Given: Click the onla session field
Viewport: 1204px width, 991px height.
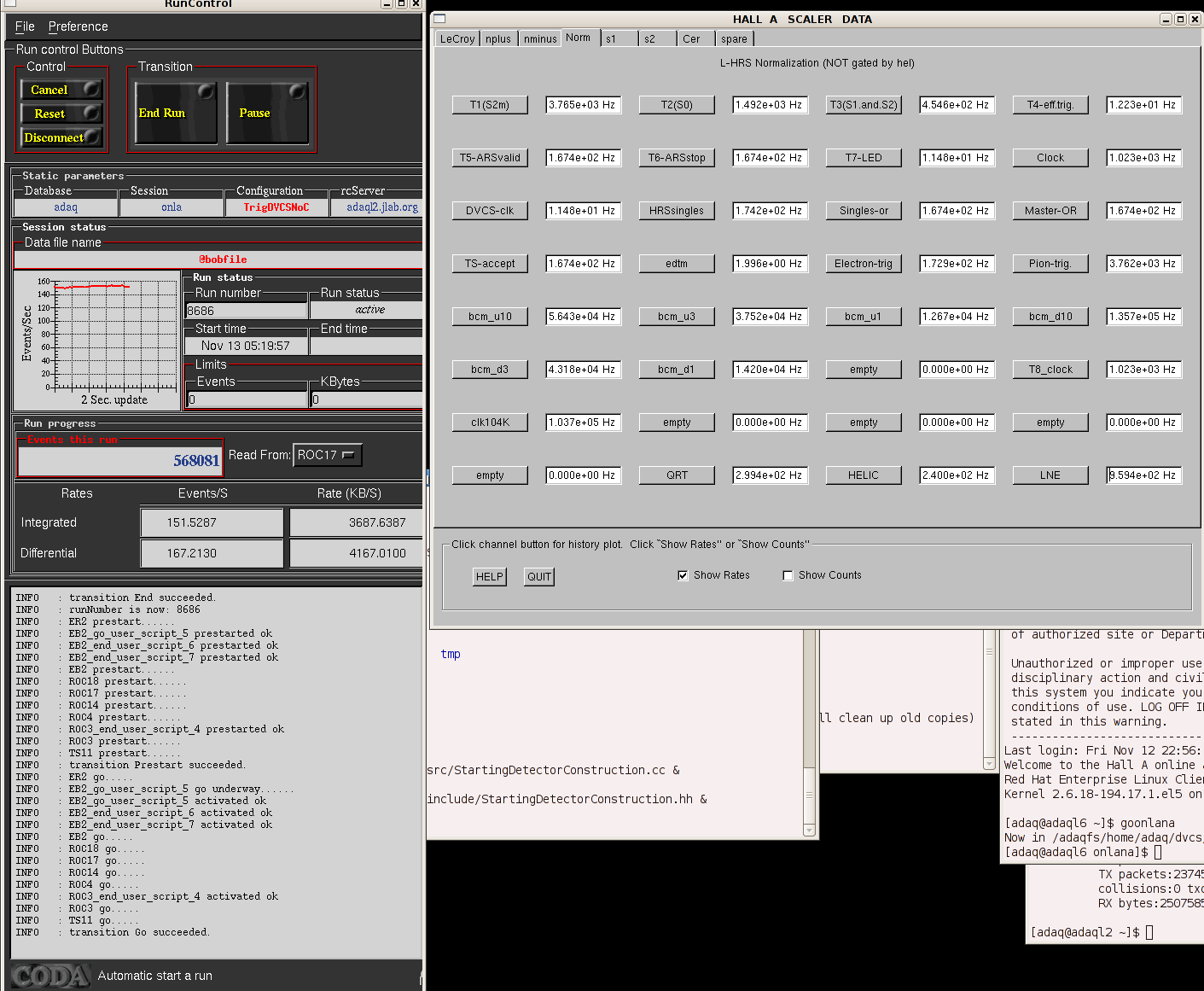Looking at the screenshot, I should click(x=172, y=207).
